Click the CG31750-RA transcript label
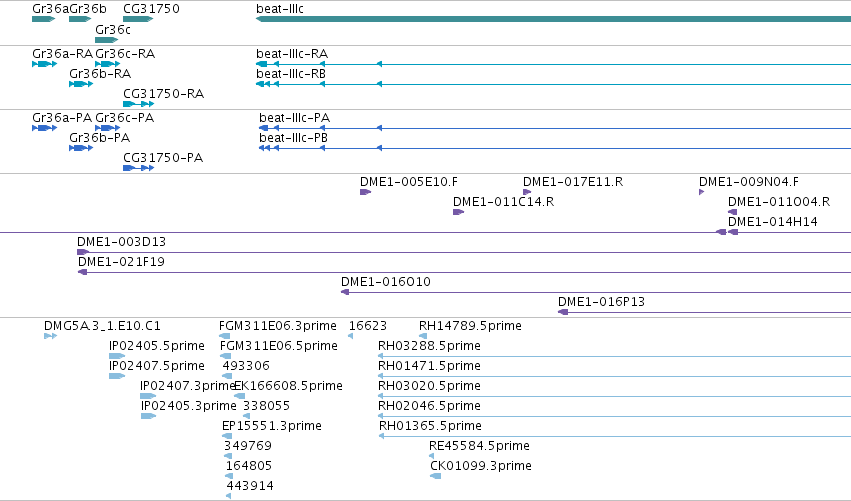Viewport: 851px width, 501px height. [x=163, y=94]
